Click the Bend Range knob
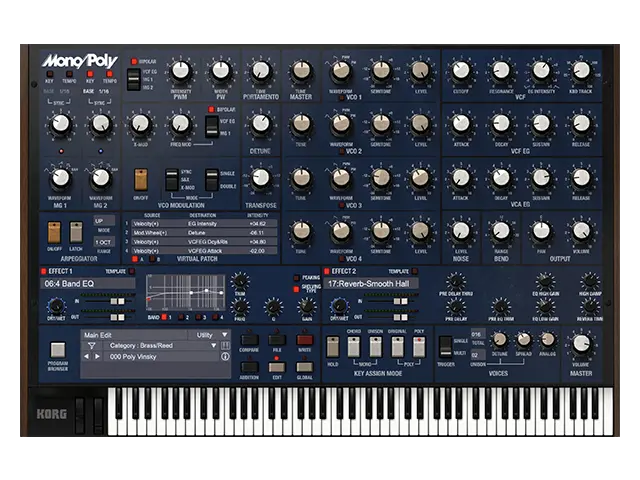Image resolution: width=640 pixels, height=480 pixels. click(x=501, y=231)
